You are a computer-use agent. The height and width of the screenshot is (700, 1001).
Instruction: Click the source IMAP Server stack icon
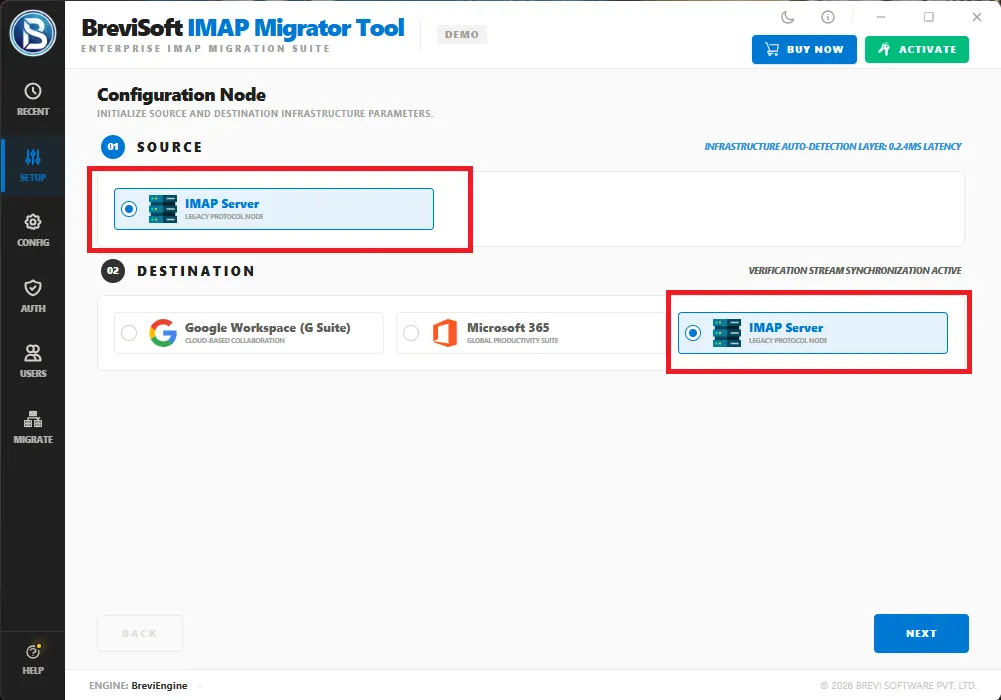pyautogui.click(x=163, y=209)
